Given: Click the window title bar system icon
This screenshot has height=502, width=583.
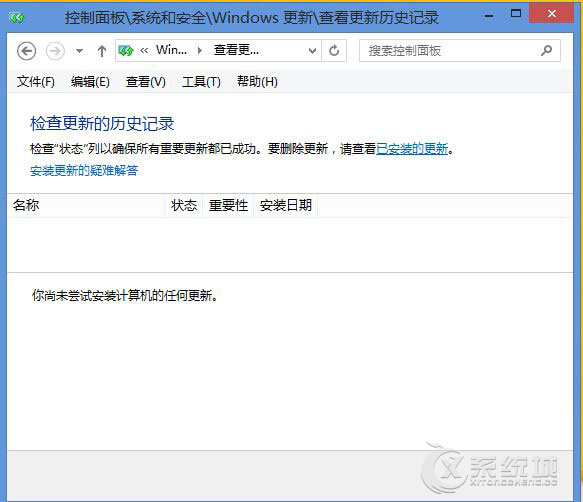Looking at the screenshot, I should point(16,17).
